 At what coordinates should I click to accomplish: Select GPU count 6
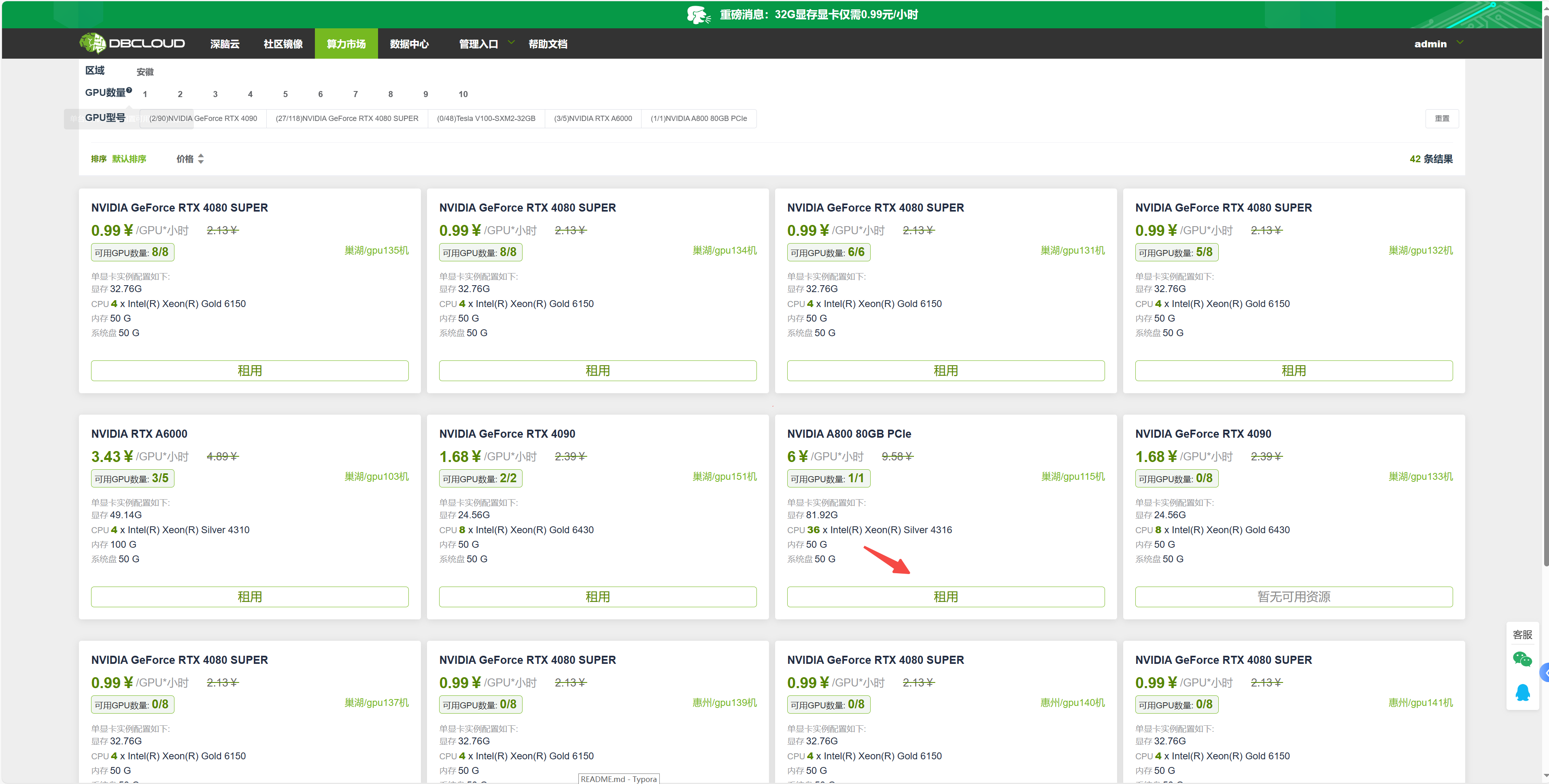pos(321,94)
